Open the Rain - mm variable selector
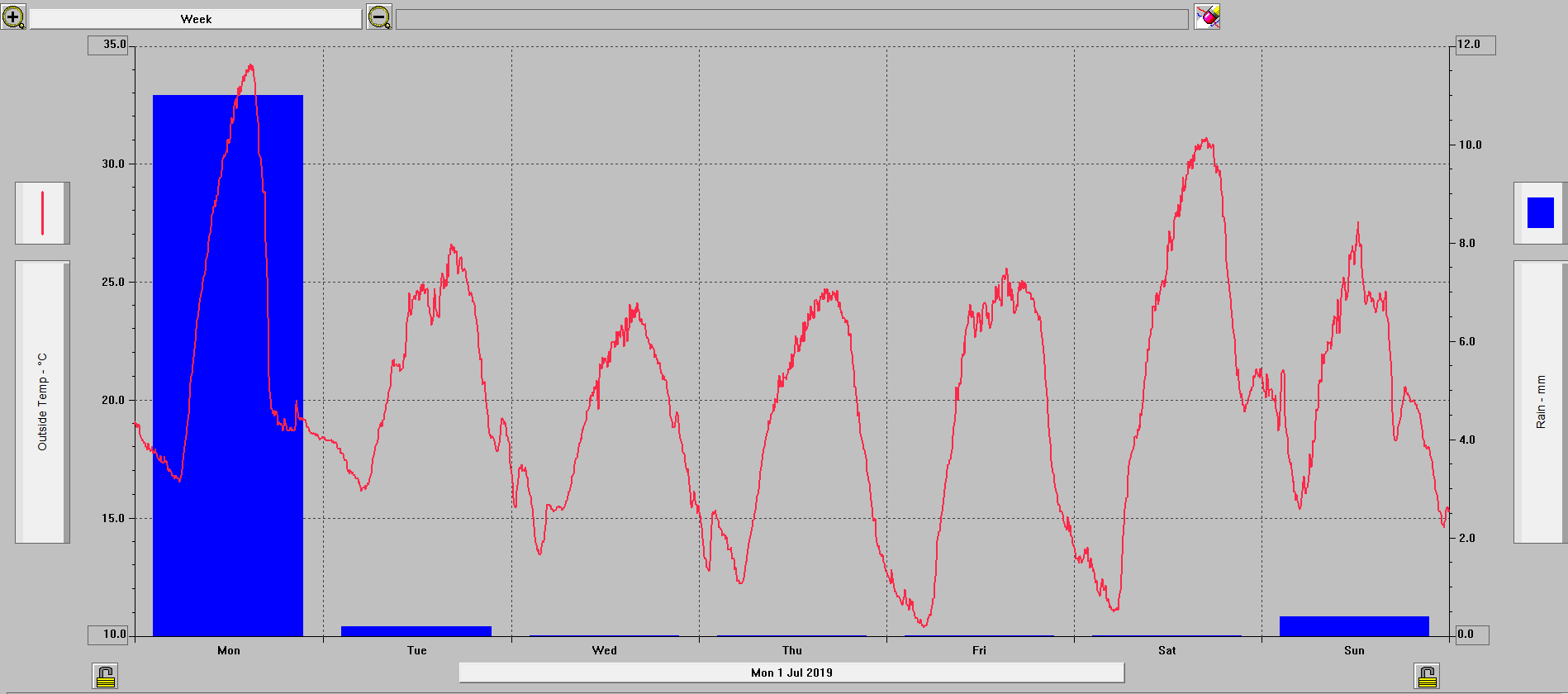This screenshot has height=694, width=1568. pyautogui.click(x=1539, y=402)
